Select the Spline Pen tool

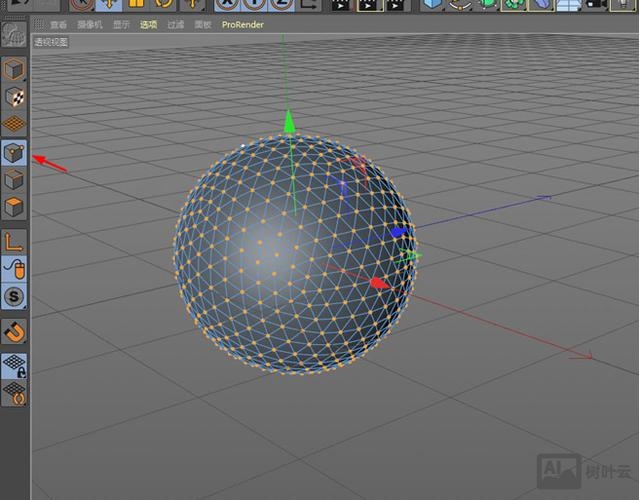click(x=459, y=4)
